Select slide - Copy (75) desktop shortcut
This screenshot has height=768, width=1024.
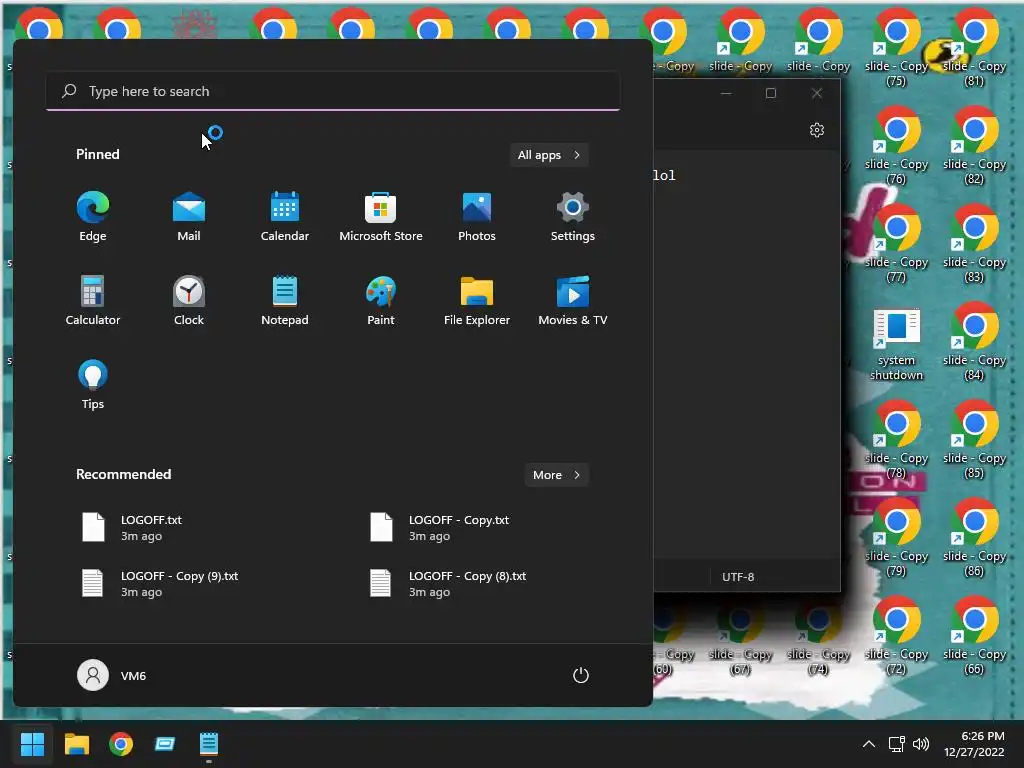pos(896,50)
